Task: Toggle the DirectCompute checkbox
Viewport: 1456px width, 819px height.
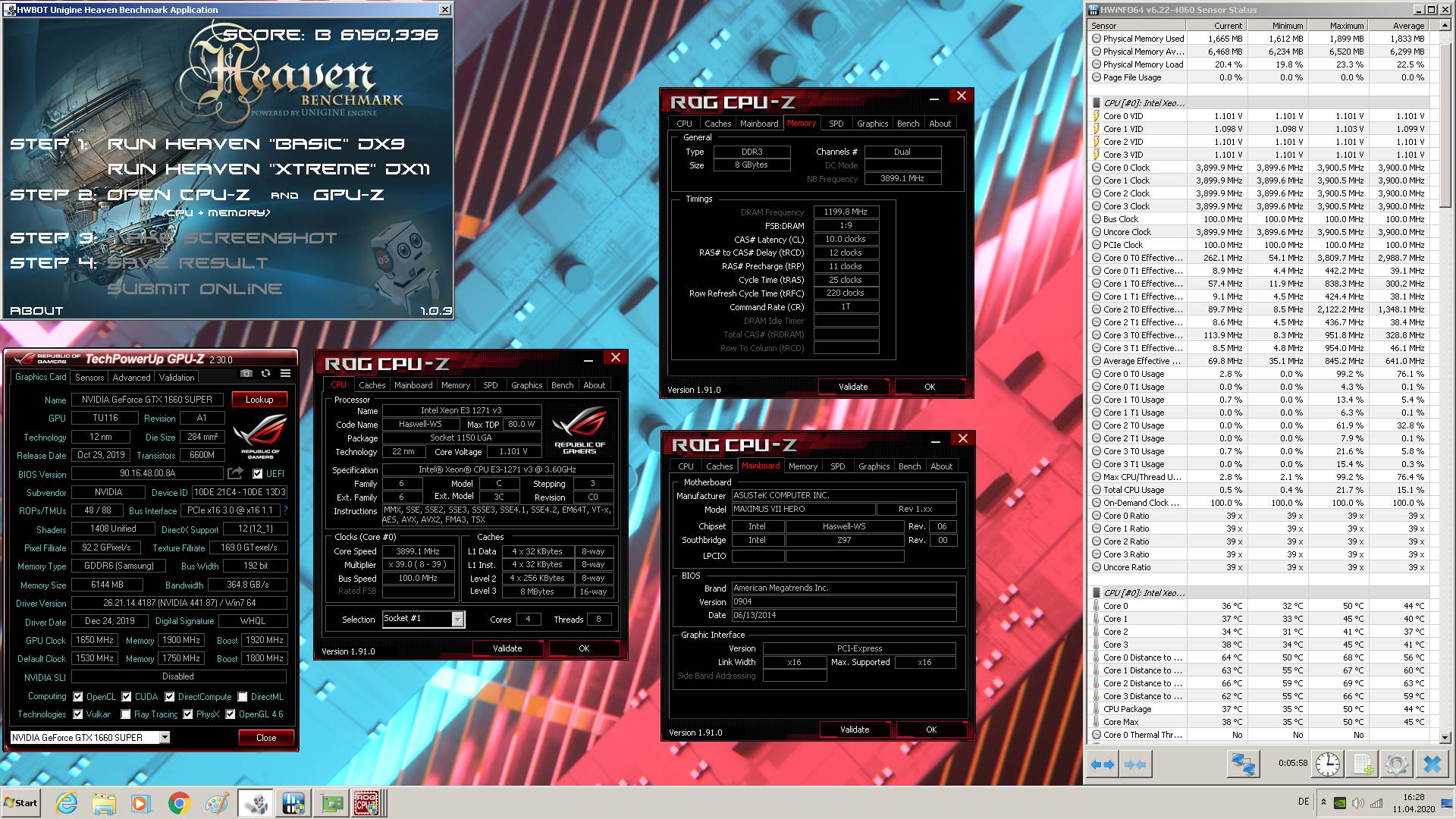Action: tap(170, 696)
